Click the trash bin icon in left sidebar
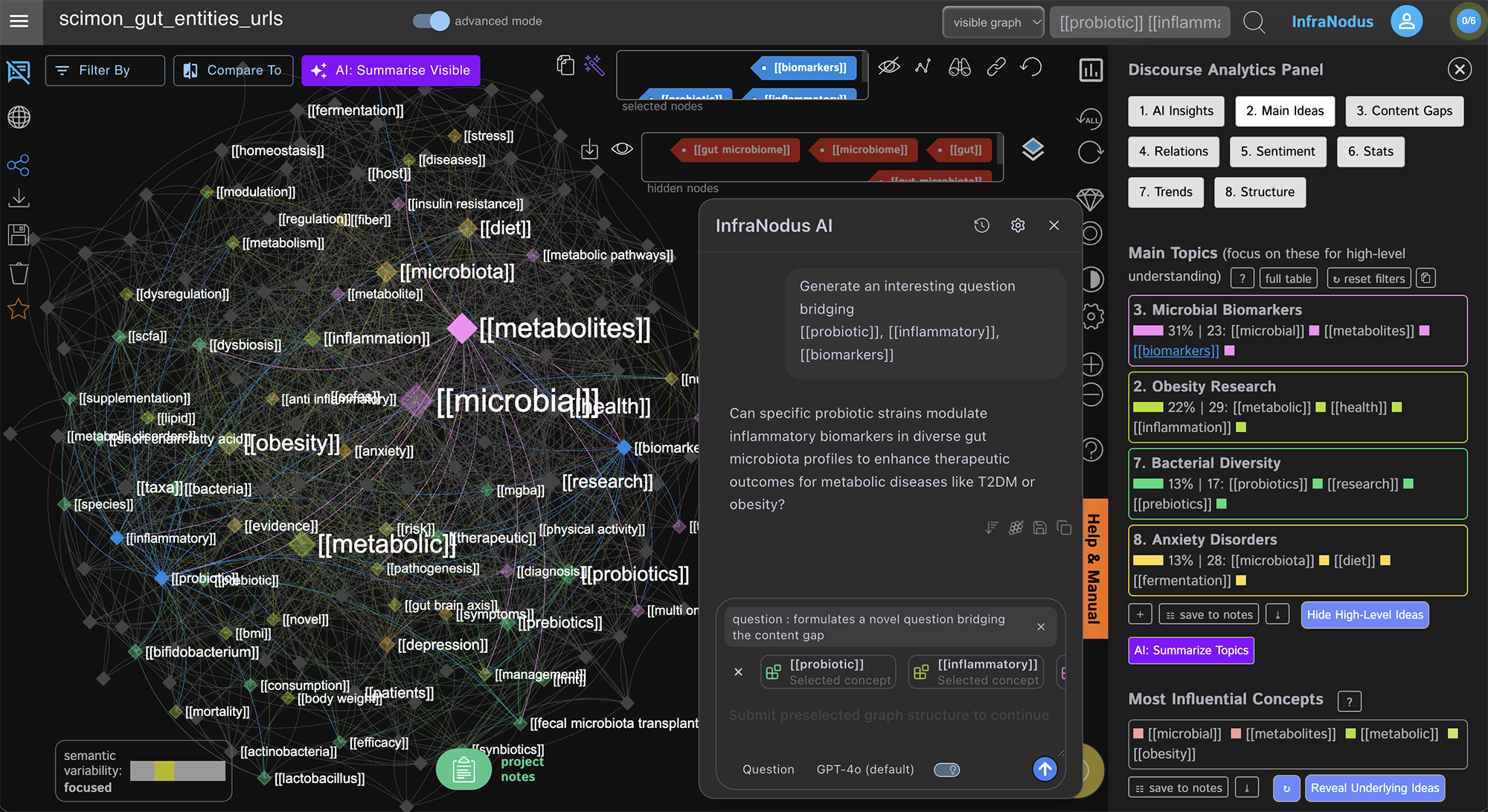 click(x=19, y=273)
